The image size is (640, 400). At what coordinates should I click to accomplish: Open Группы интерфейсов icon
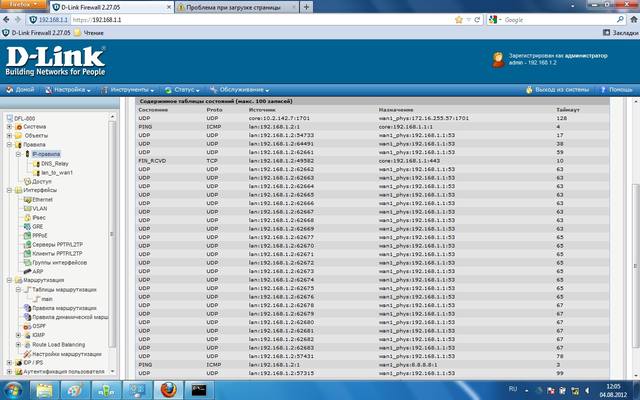pyautogui.click(x=27, y=262)
